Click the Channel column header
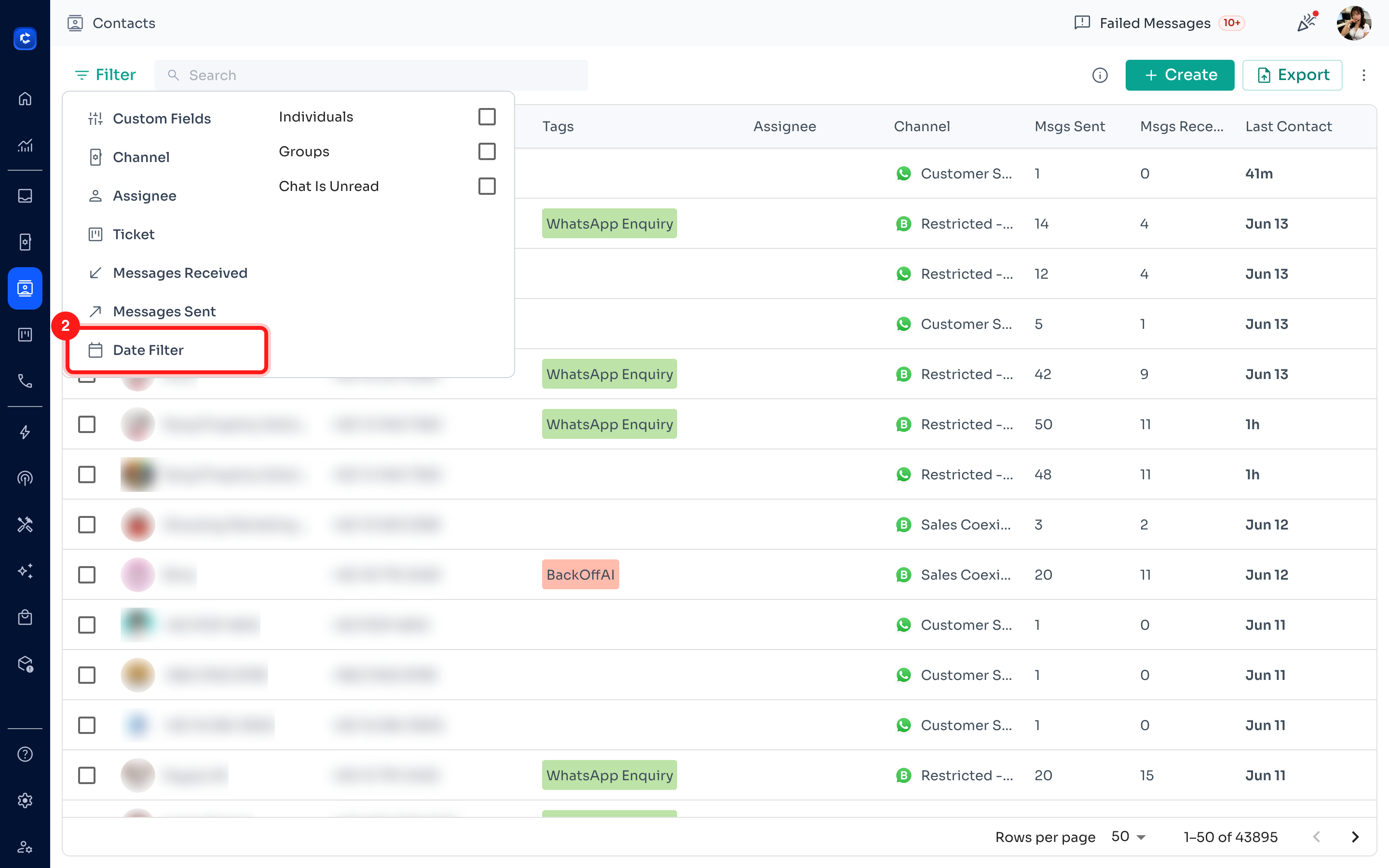This screenshot has width=1389, height=868. click(x=922, y=126)
